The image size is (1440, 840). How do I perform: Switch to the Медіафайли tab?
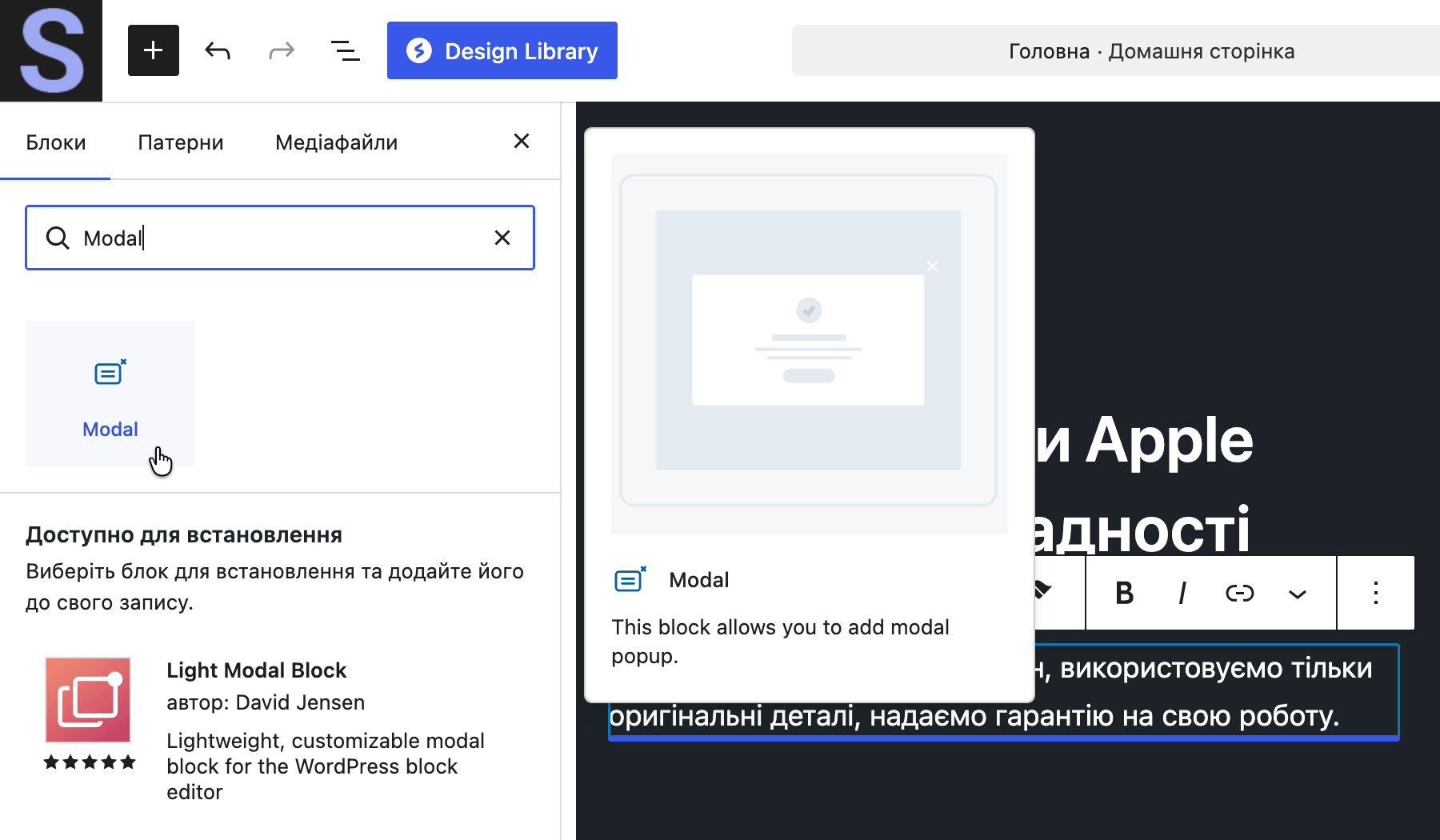tap(336, 142)
